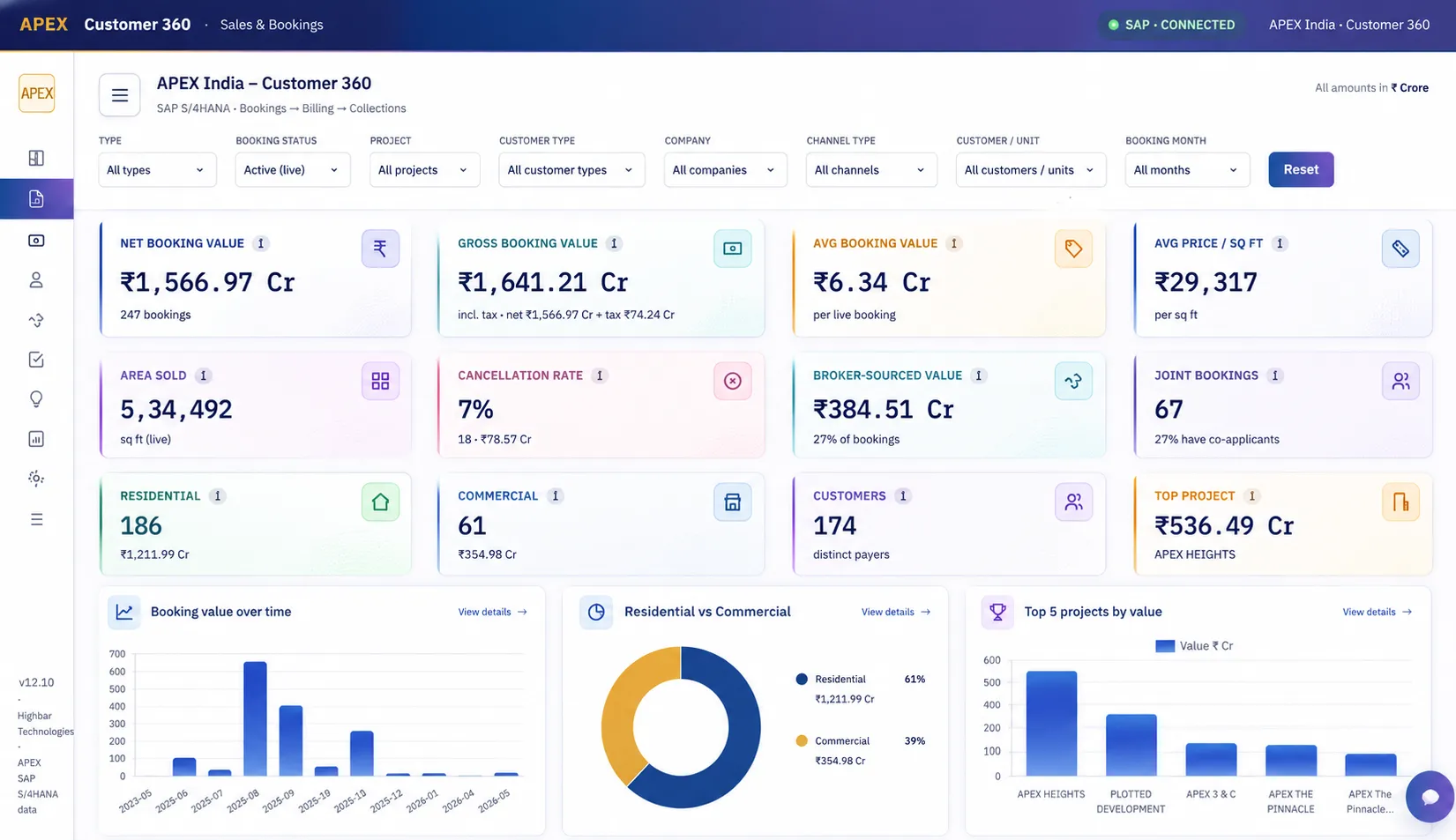Open the checkbox tasks icon in sidebar
This screenshot has width=1456, height=840.
click(x=36, y=360)
